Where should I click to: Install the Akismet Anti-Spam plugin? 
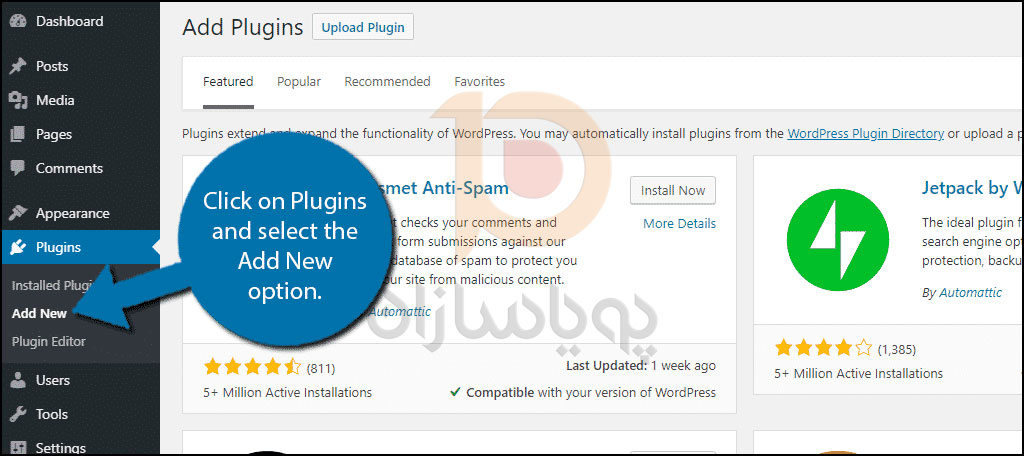[x=673, y=191]
